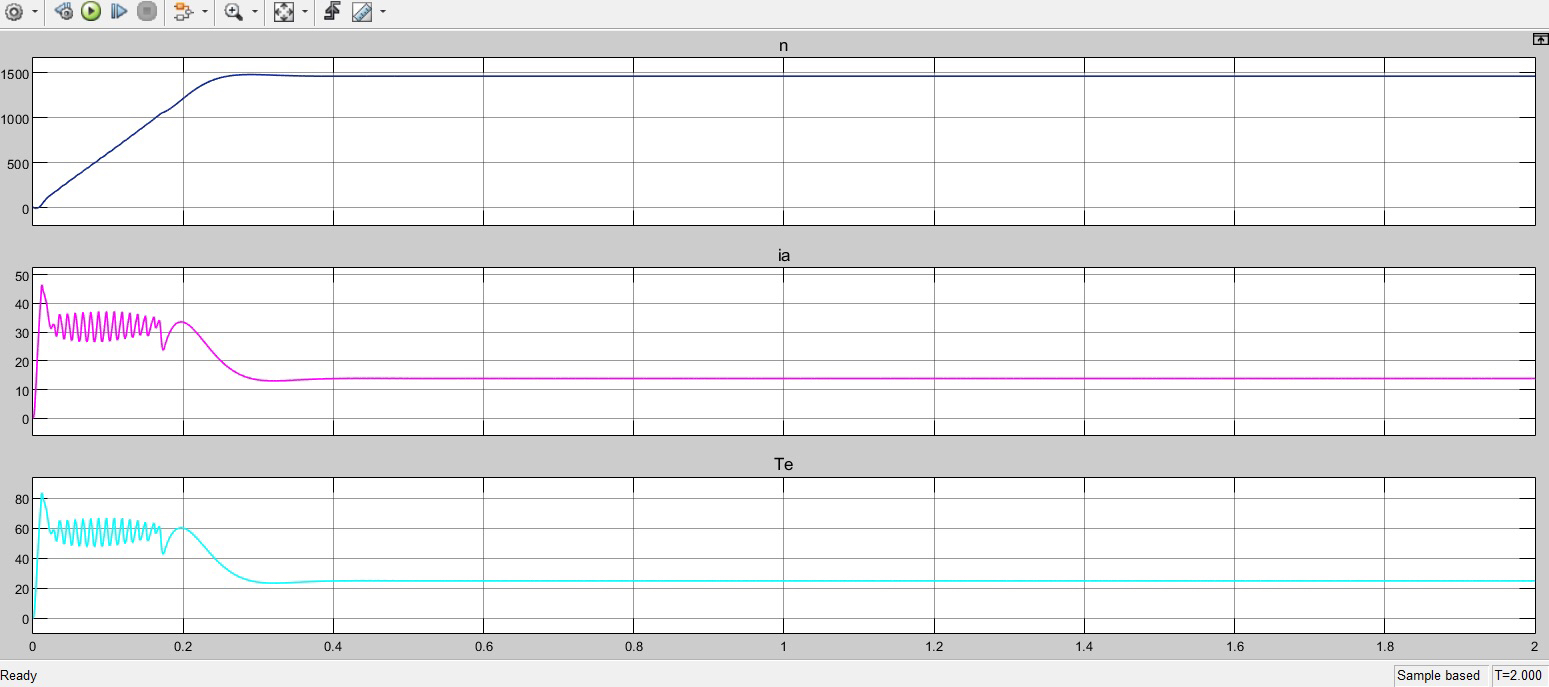Step forward the simulation
The image size is (1549, 687).
119,12
